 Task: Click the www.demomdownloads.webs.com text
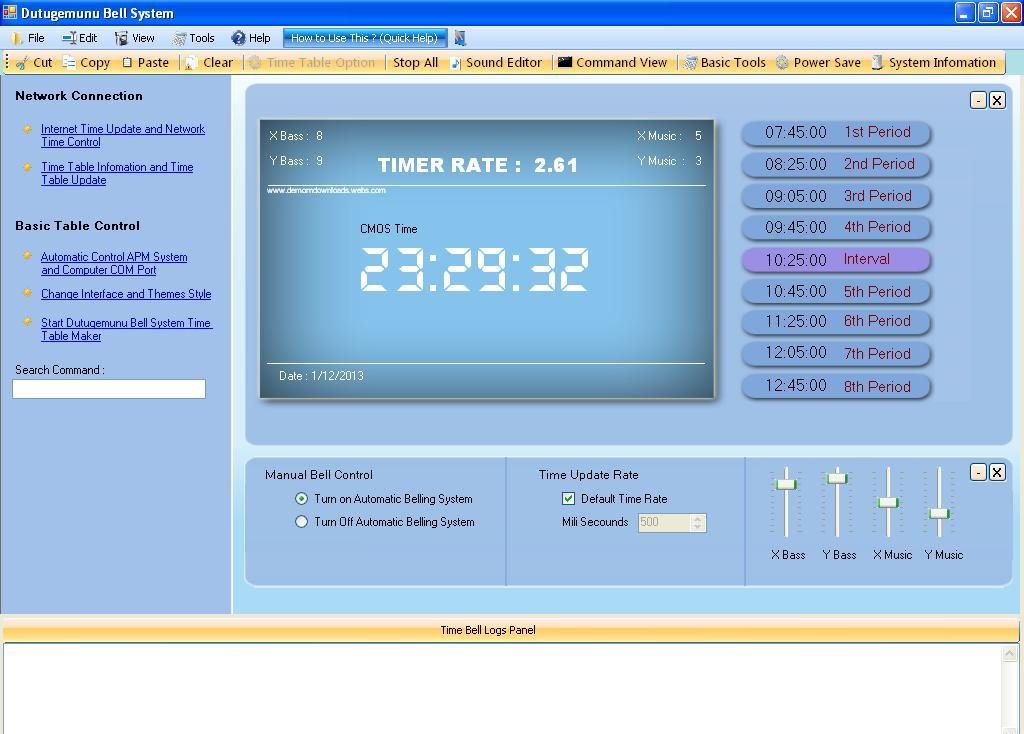[x=326, y=190]
